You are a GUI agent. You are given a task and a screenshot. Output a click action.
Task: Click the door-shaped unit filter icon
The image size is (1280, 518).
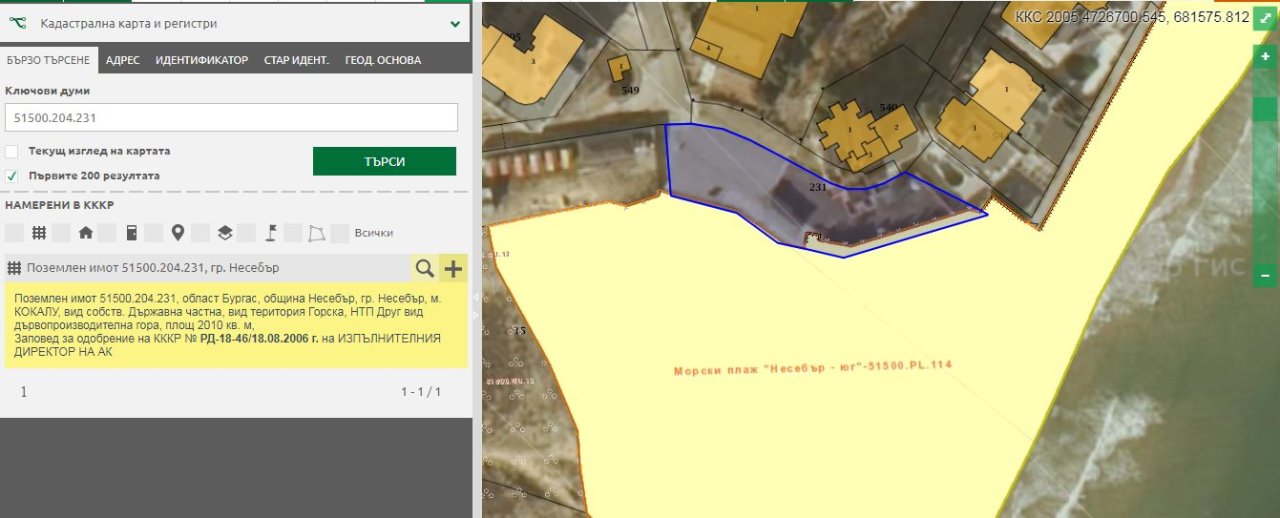131,233
